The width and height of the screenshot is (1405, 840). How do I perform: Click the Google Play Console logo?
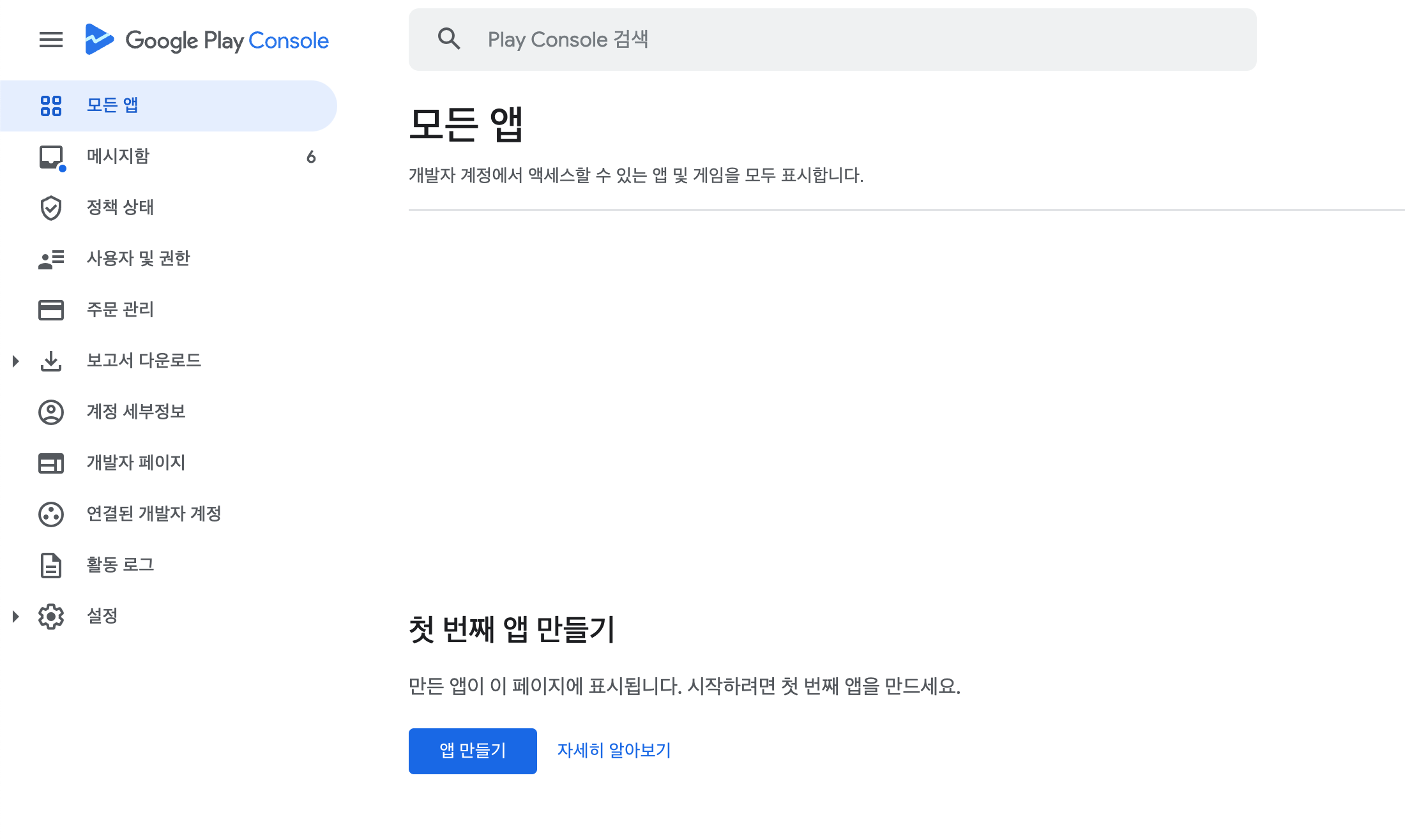tap(208, 40)
